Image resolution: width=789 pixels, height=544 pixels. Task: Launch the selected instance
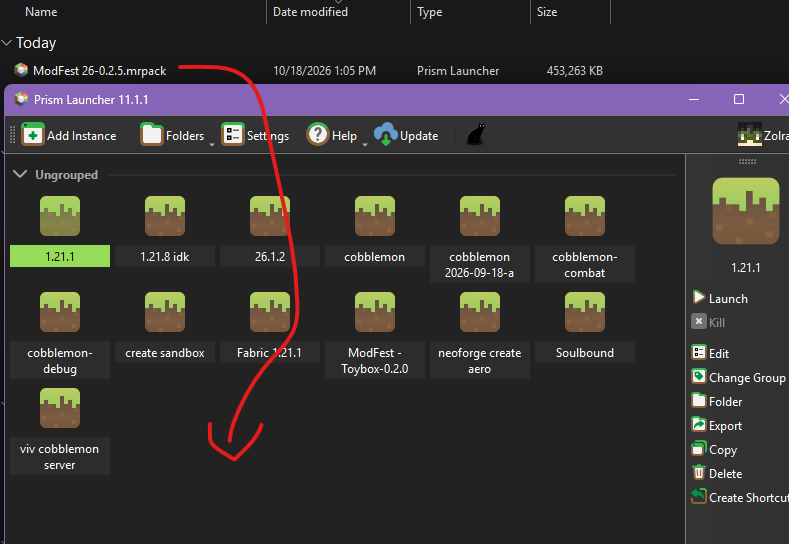point(721,298)
